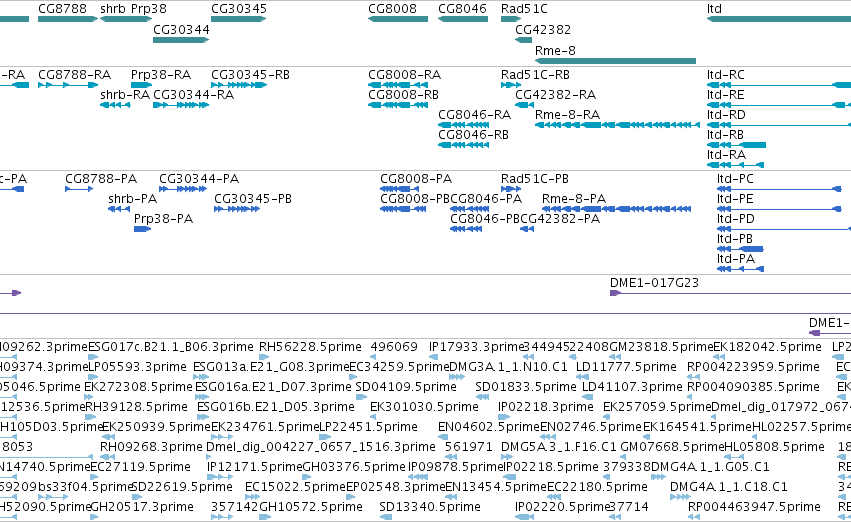Open the ltd-PD protein label
Image resolution: width=851 pixels, height=522 pixels.
[x=735, y=219]
